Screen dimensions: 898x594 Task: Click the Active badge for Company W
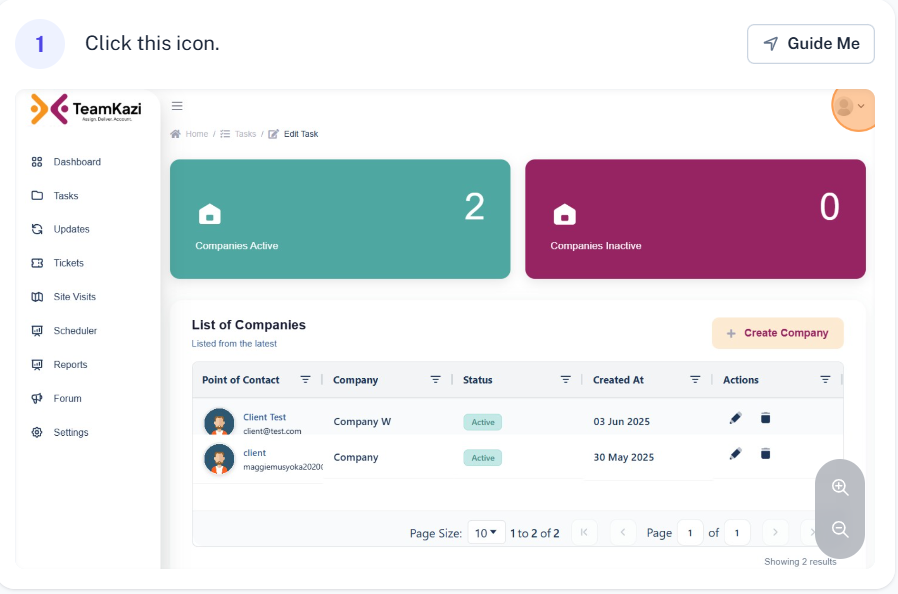coord(483,422)
